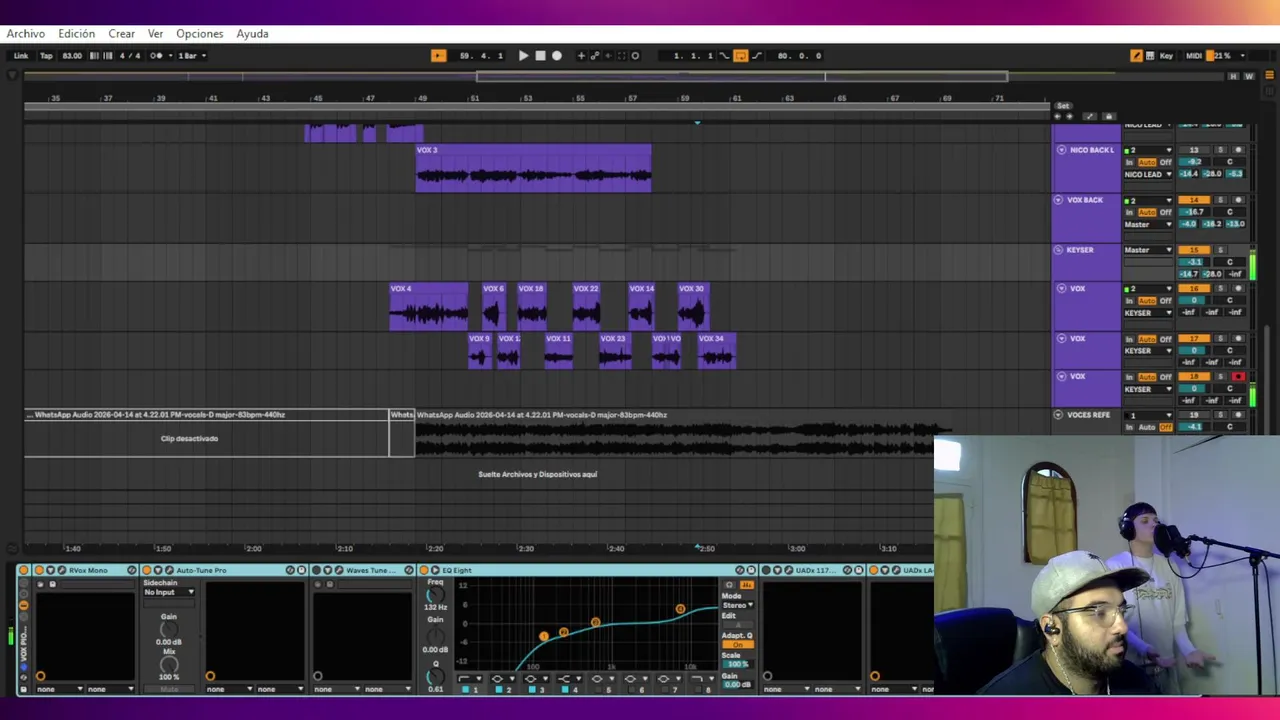Click the Stop transport button
The image size is (1280, 720).
click(x=540, y=56)
